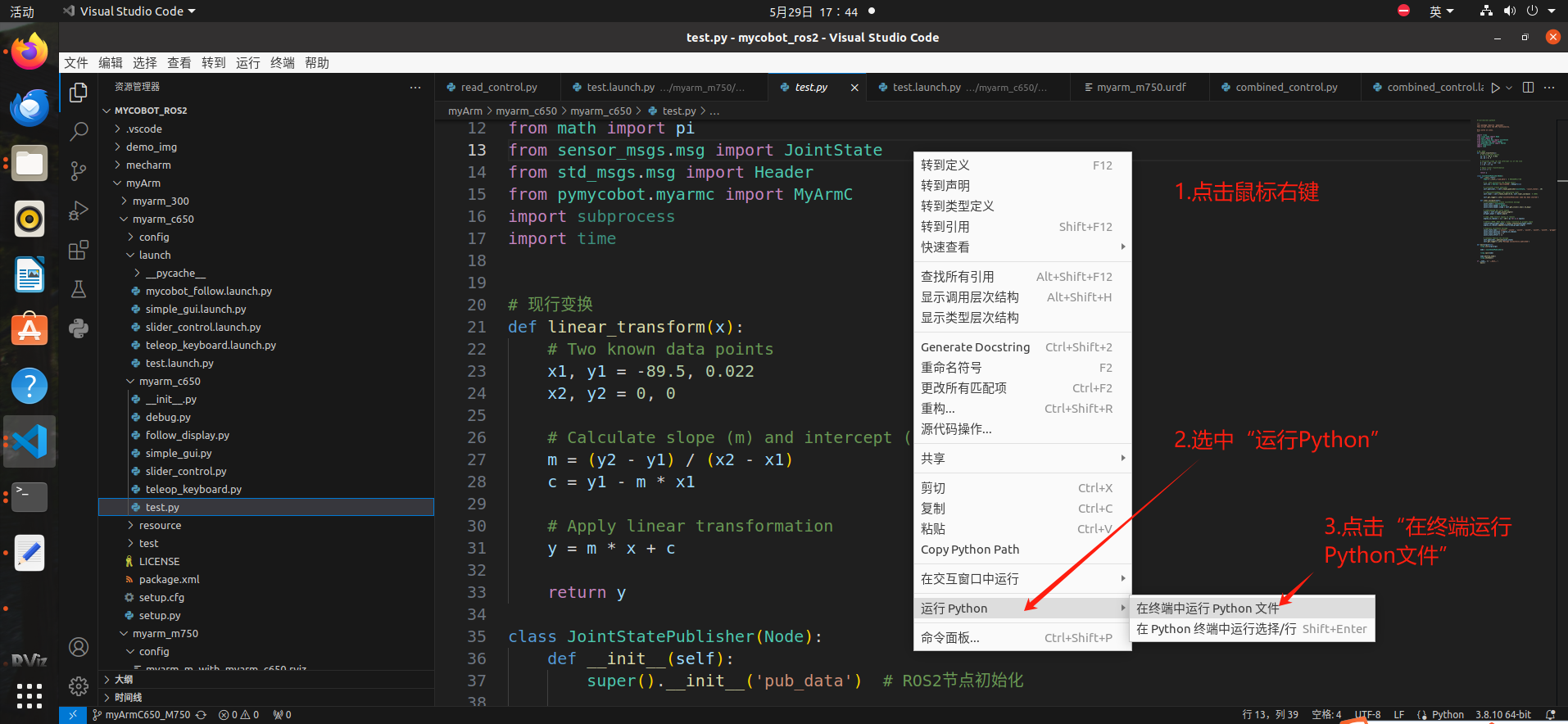Click the notifications bell in status bar
This screenshot has height=724, width=1568.
coord(1550,715)
